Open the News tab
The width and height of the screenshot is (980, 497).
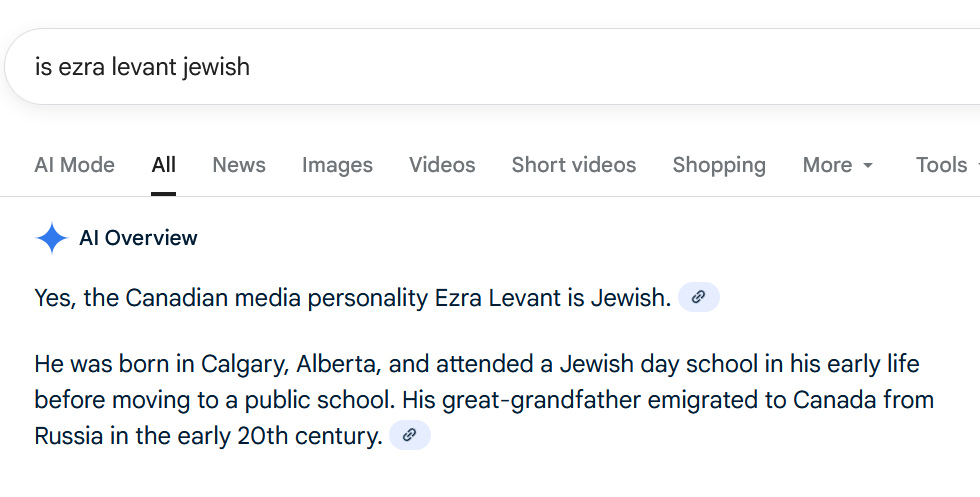coord(239,165)
